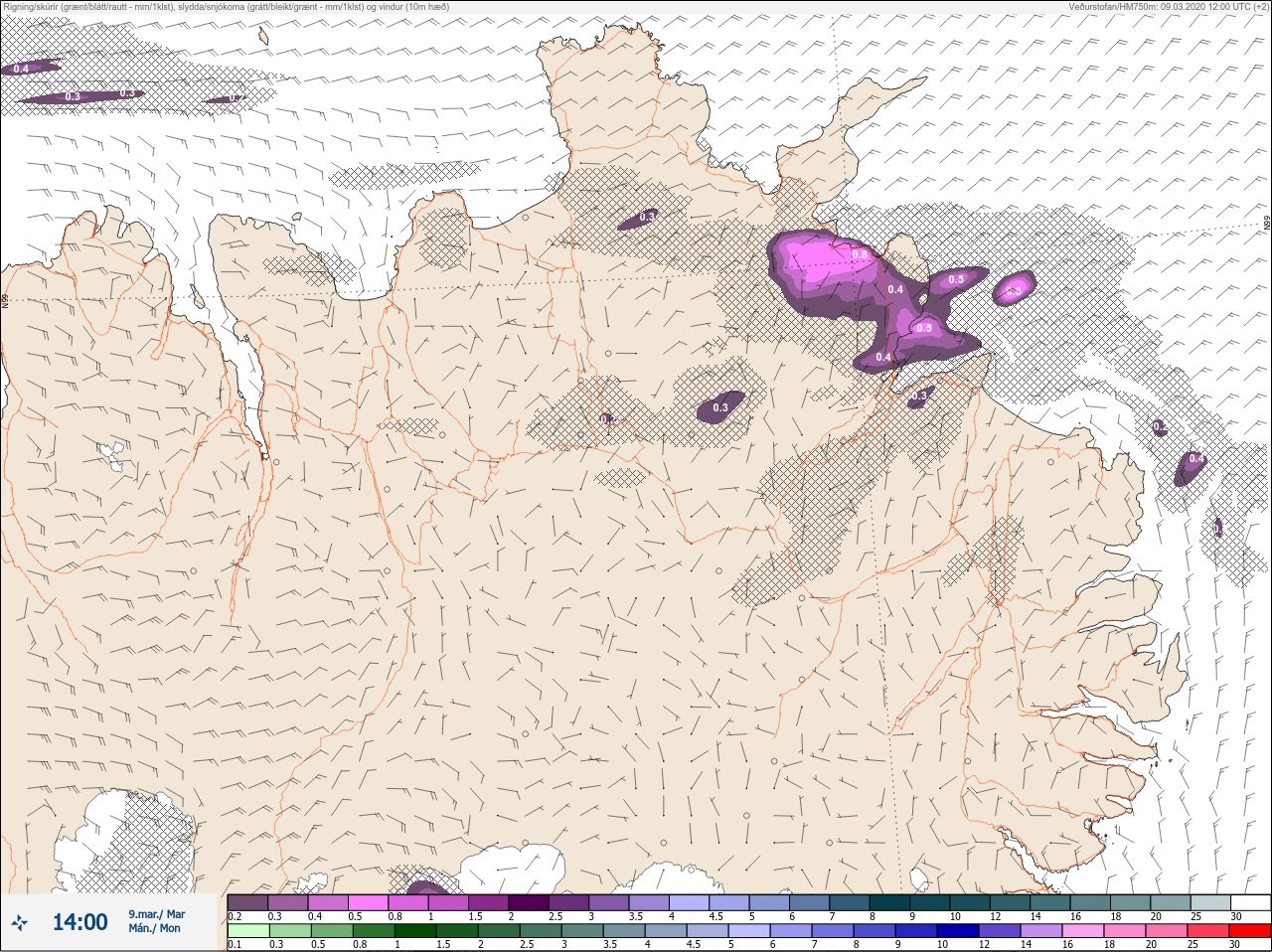Select the dark green 1 swatch in the rain scale
Image resolution: width=1272 pixels, height=952 pixels.
point(414,931)
